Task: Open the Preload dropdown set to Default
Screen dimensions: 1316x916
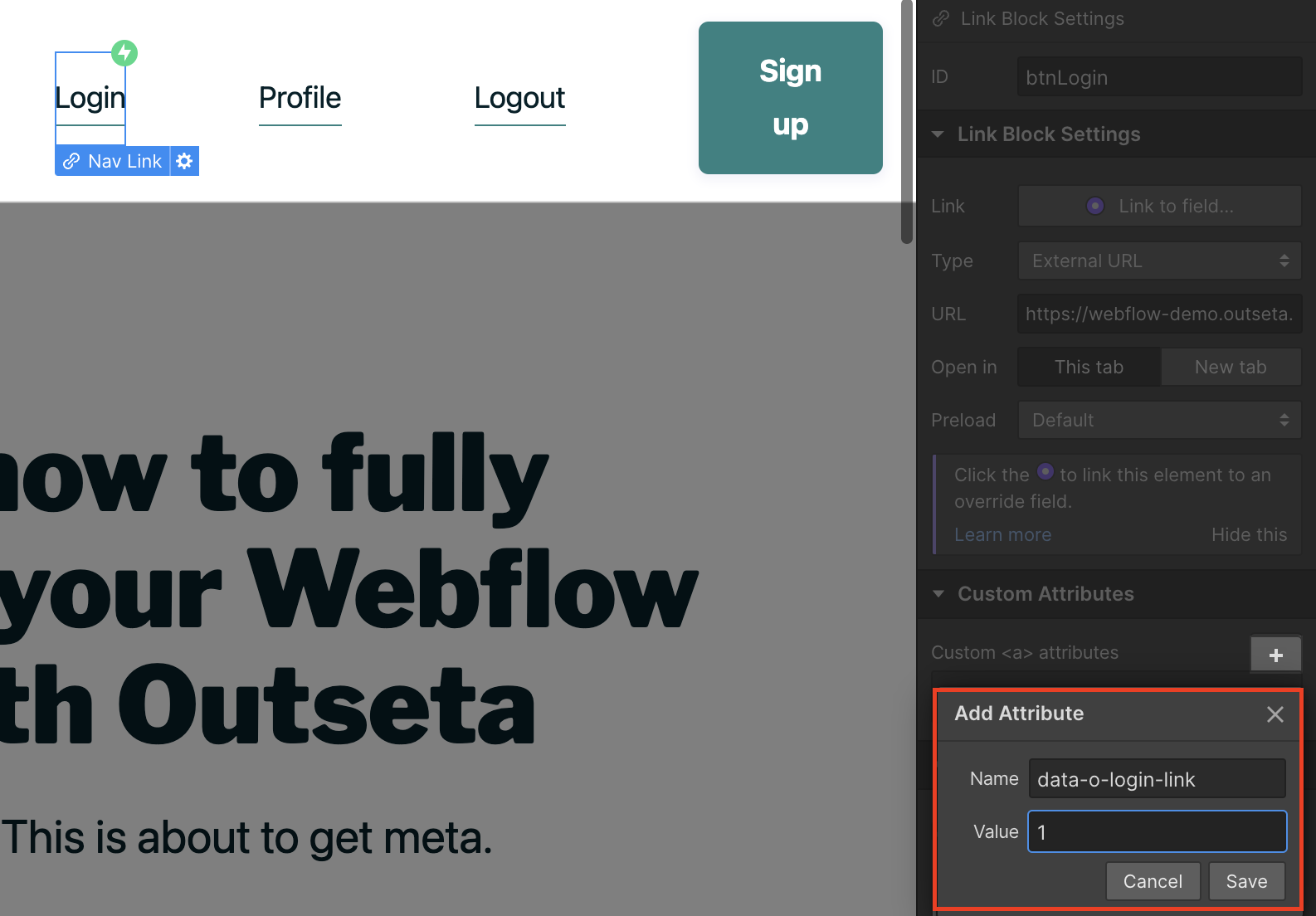Action: click(x=1158, y=420)
